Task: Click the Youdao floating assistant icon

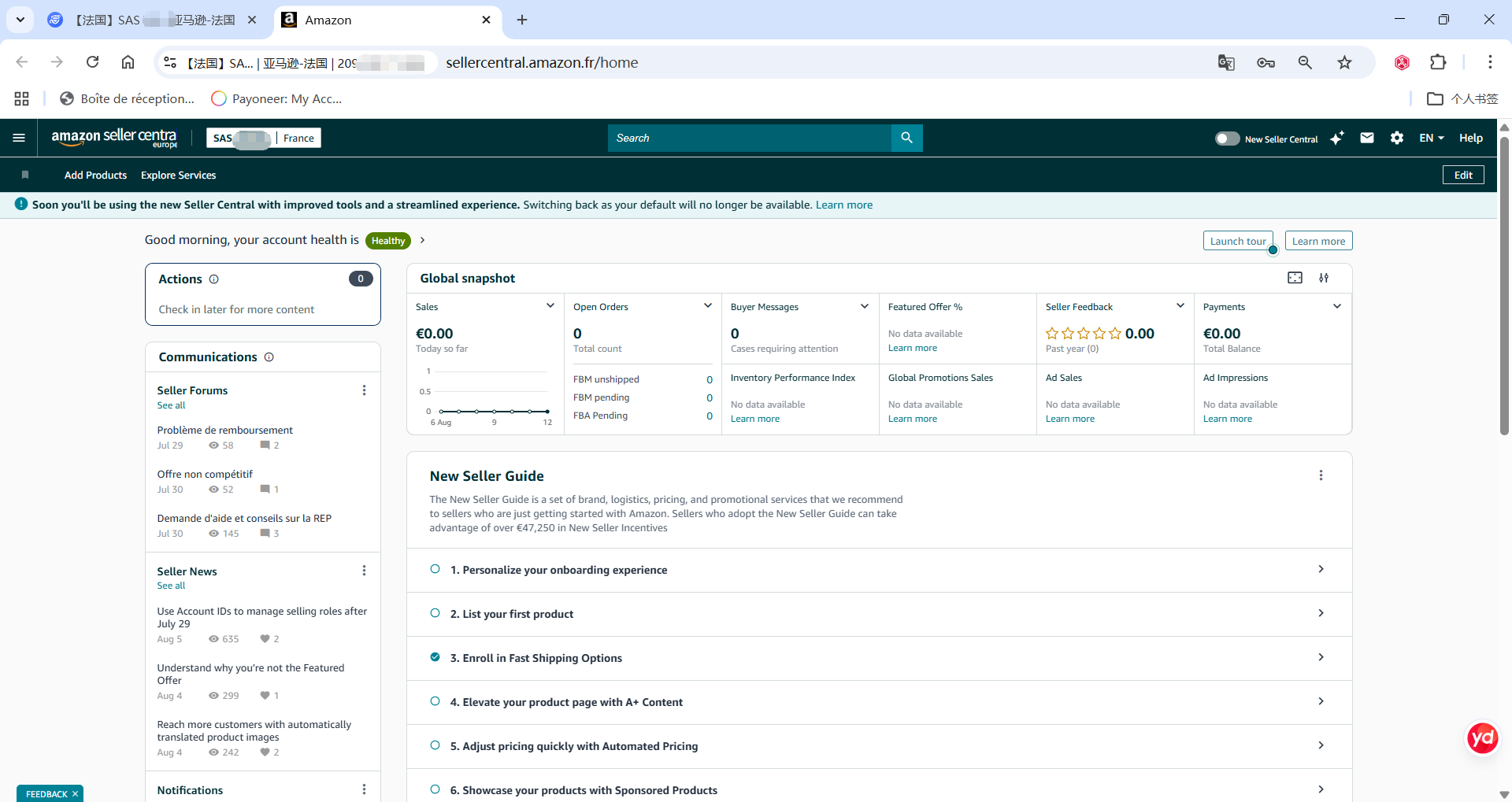Action: click(x=1482, y=738)
